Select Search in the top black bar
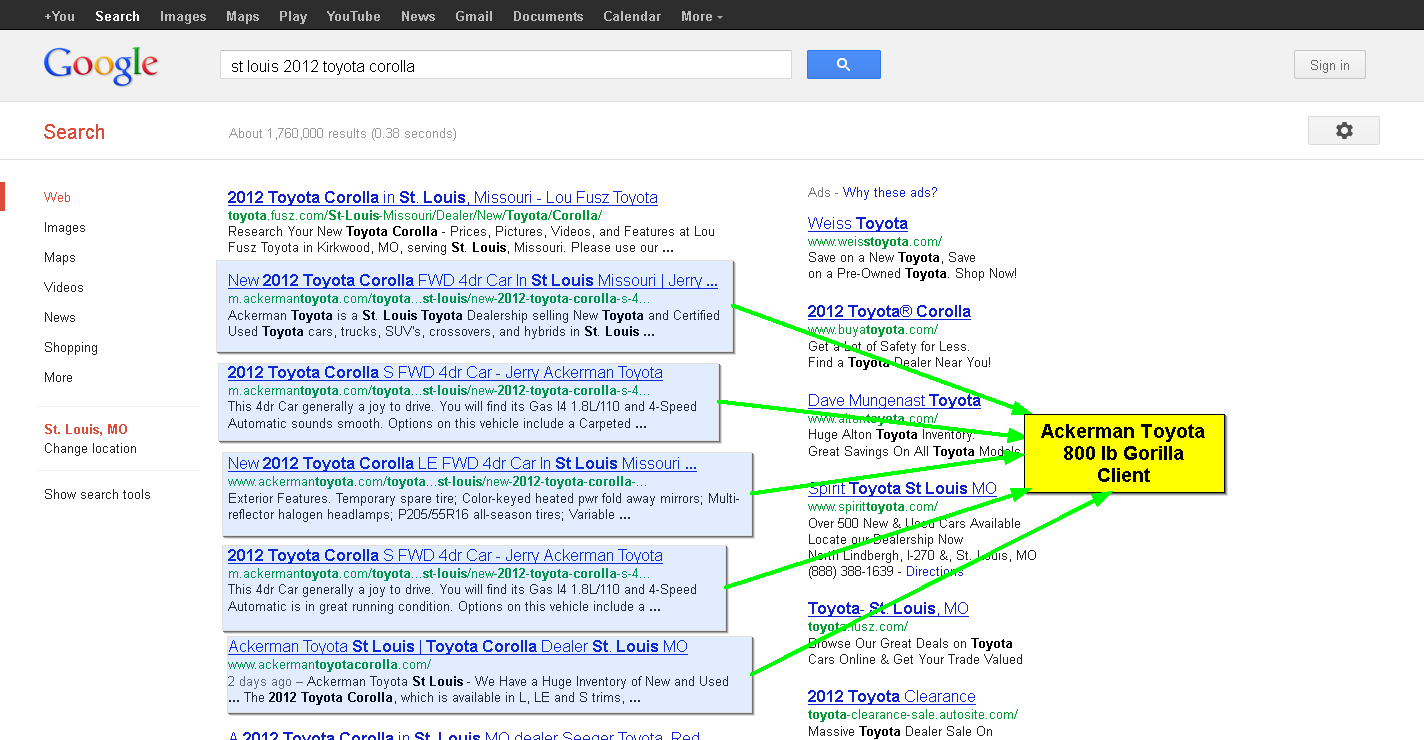This screenshot has height=740, width=1424. [x=117, y=16]
